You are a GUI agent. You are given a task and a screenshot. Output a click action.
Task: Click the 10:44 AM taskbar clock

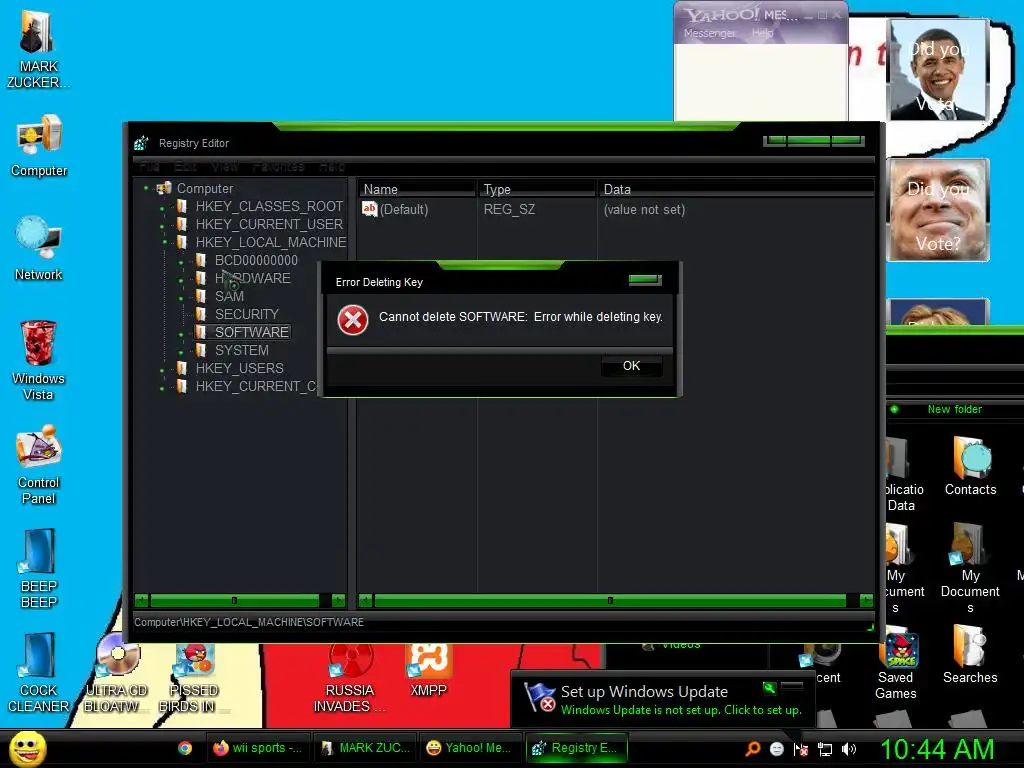click(937, 748)
